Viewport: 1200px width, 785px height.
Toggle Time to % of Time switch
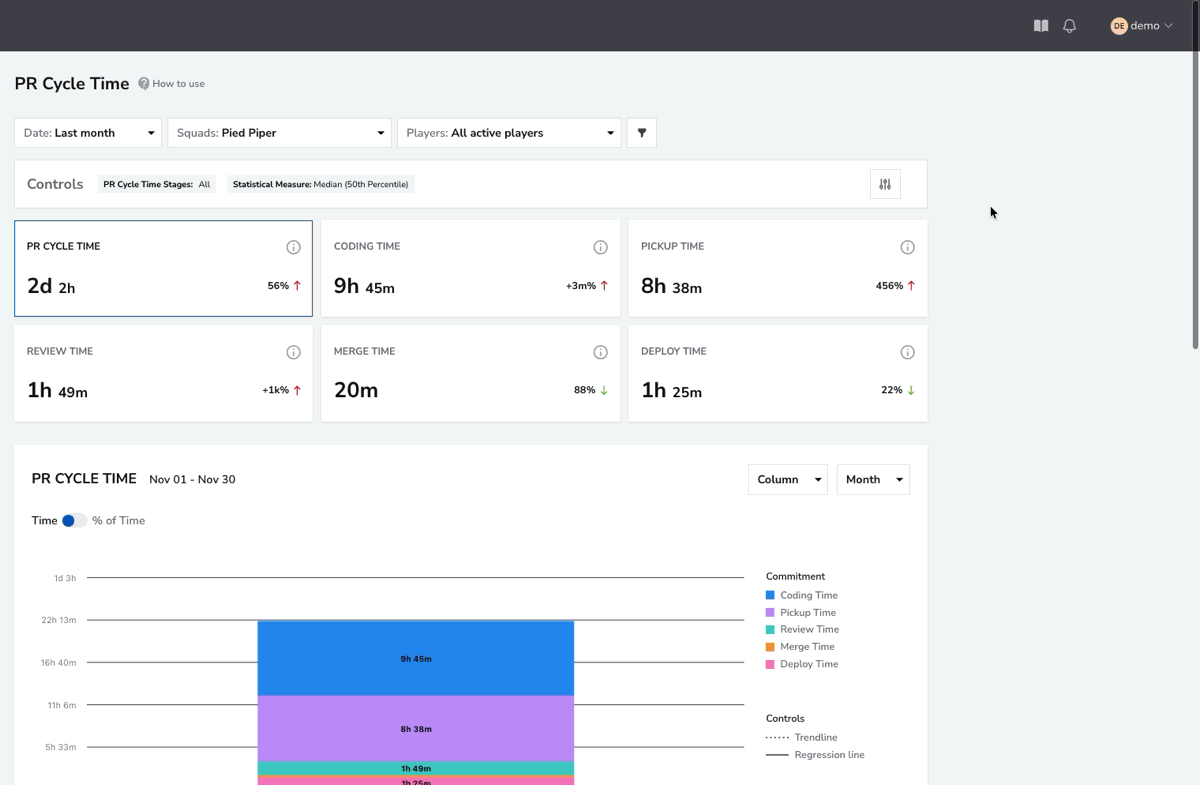[x=74, y=521]
